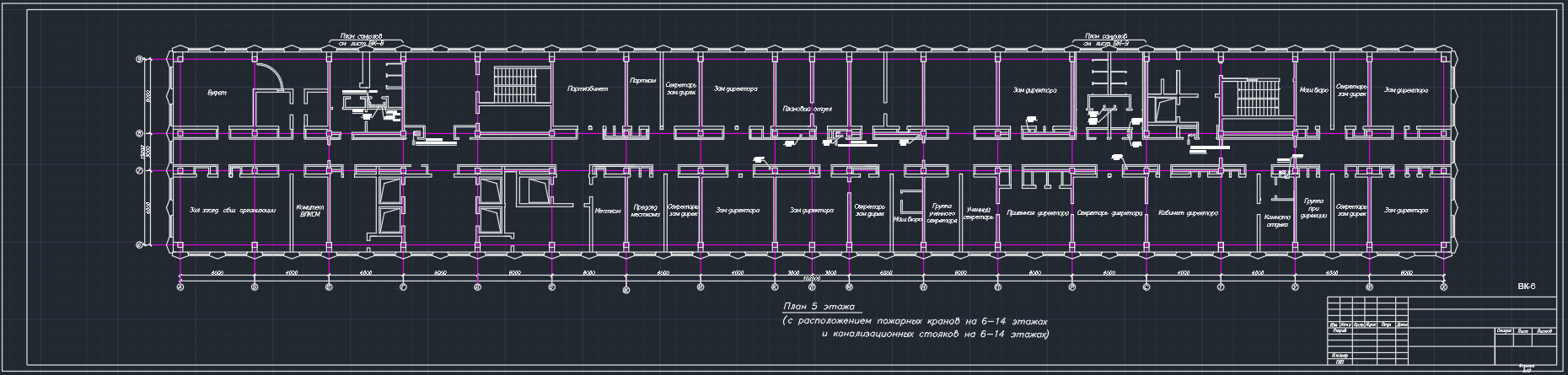The image size is (1568, 375).
Task: Select the right staircase symbol
Action: pos(1256,96)
